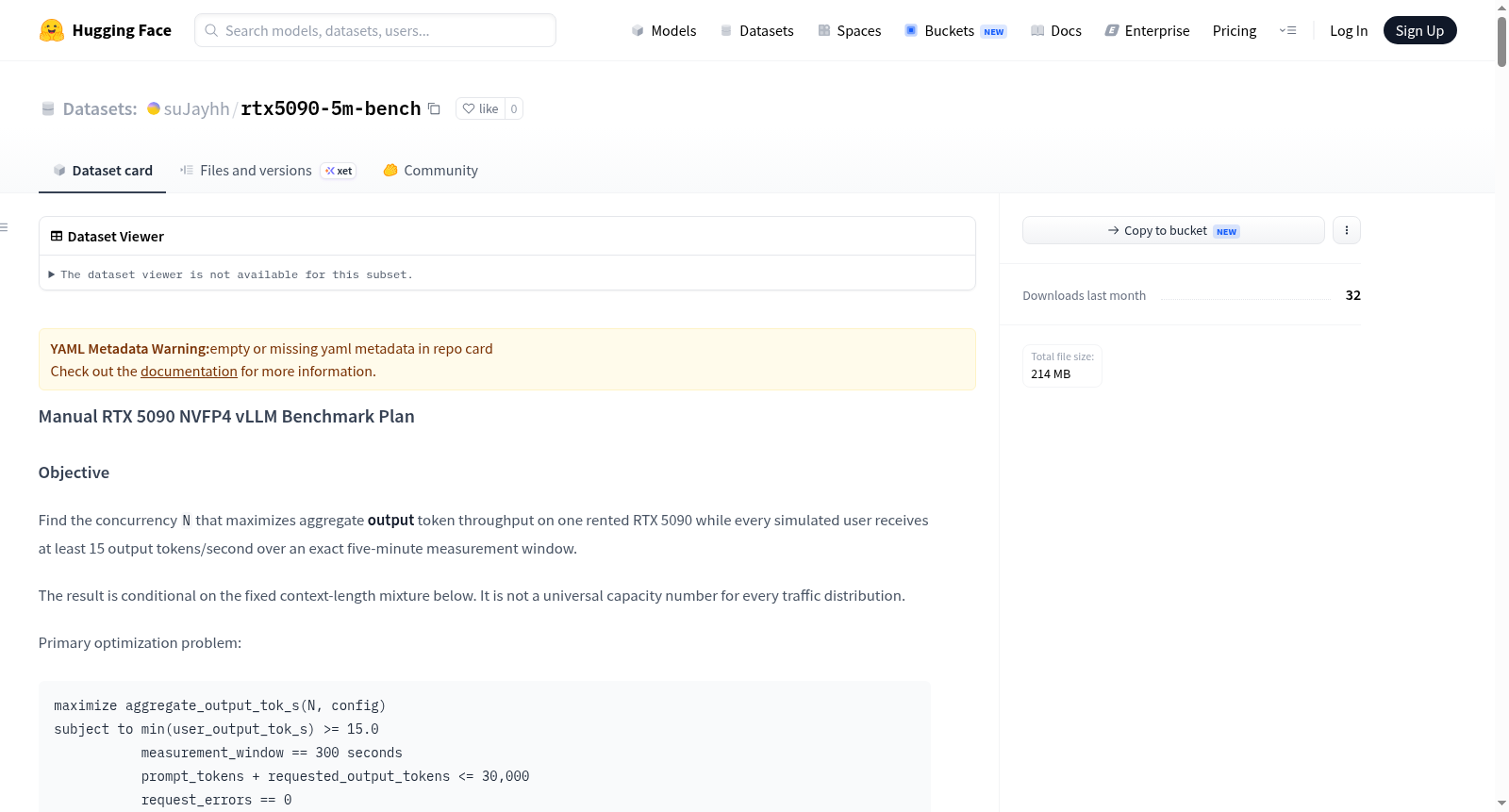The height and width of the screenshot is (812, 1509).
Task: Click the like count 0
Action: (514, 108)
